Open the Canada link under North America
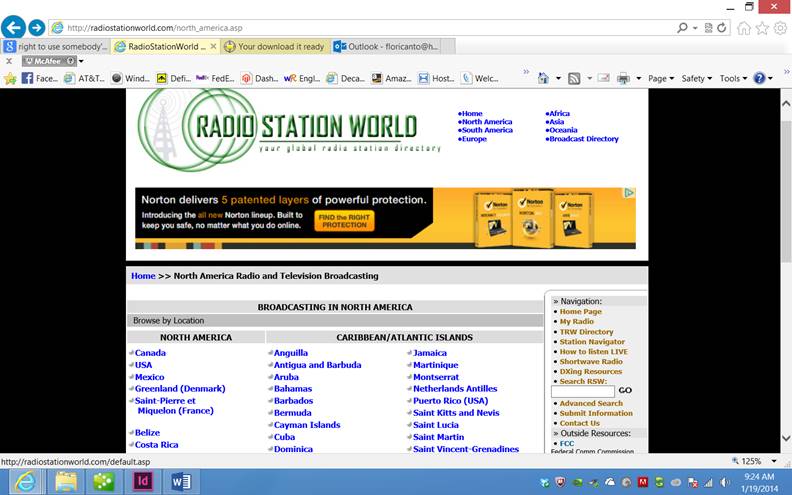The image size is (792, 495). 150,353
